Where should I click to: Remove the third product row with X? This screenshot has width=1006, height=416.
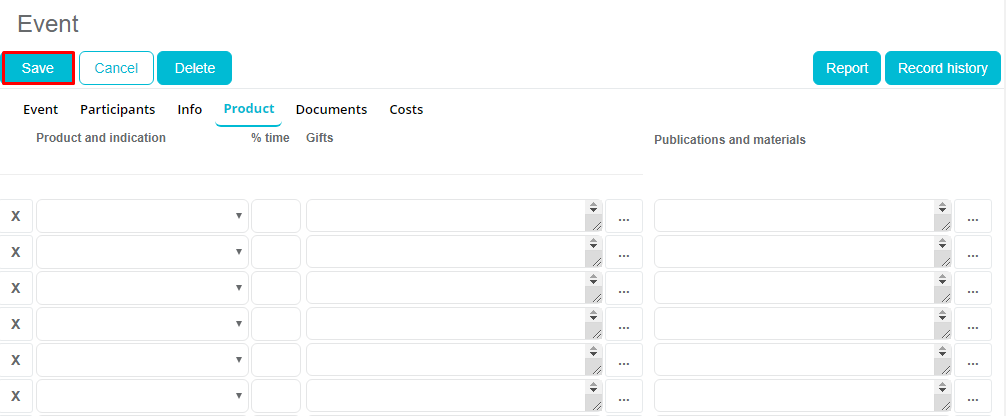(x=15, y=288)
